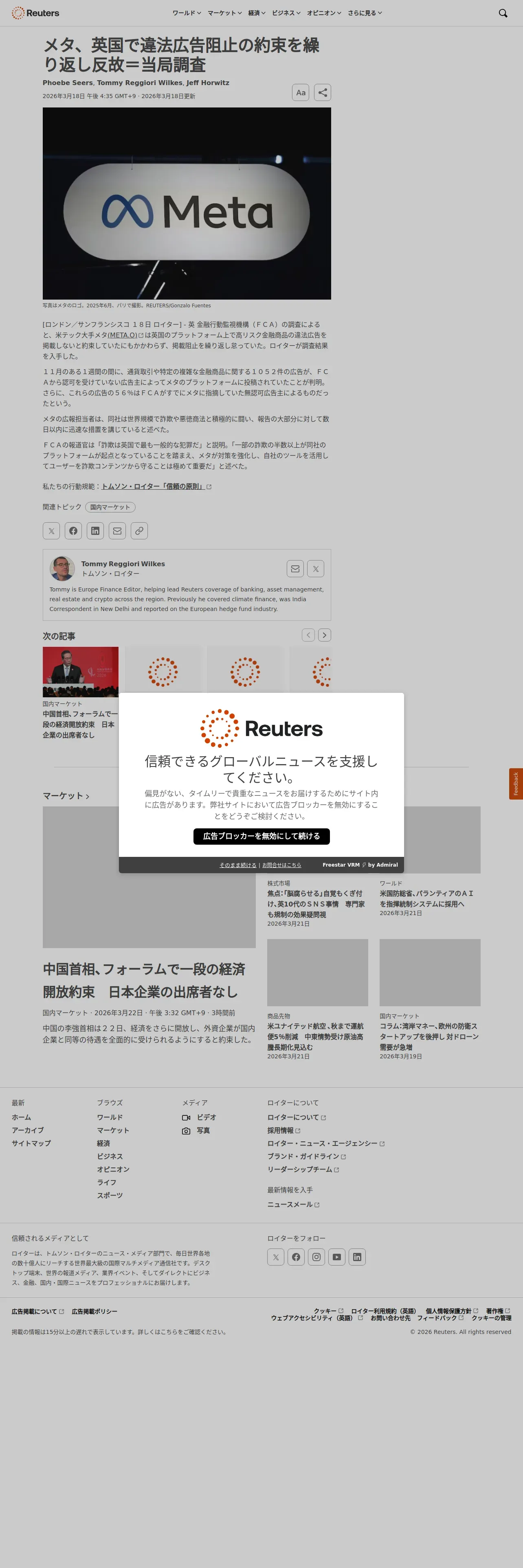The height and width of the screenshot is (1568, 523).
Task: Share article by email below topics
Action: tap(117, 531)
